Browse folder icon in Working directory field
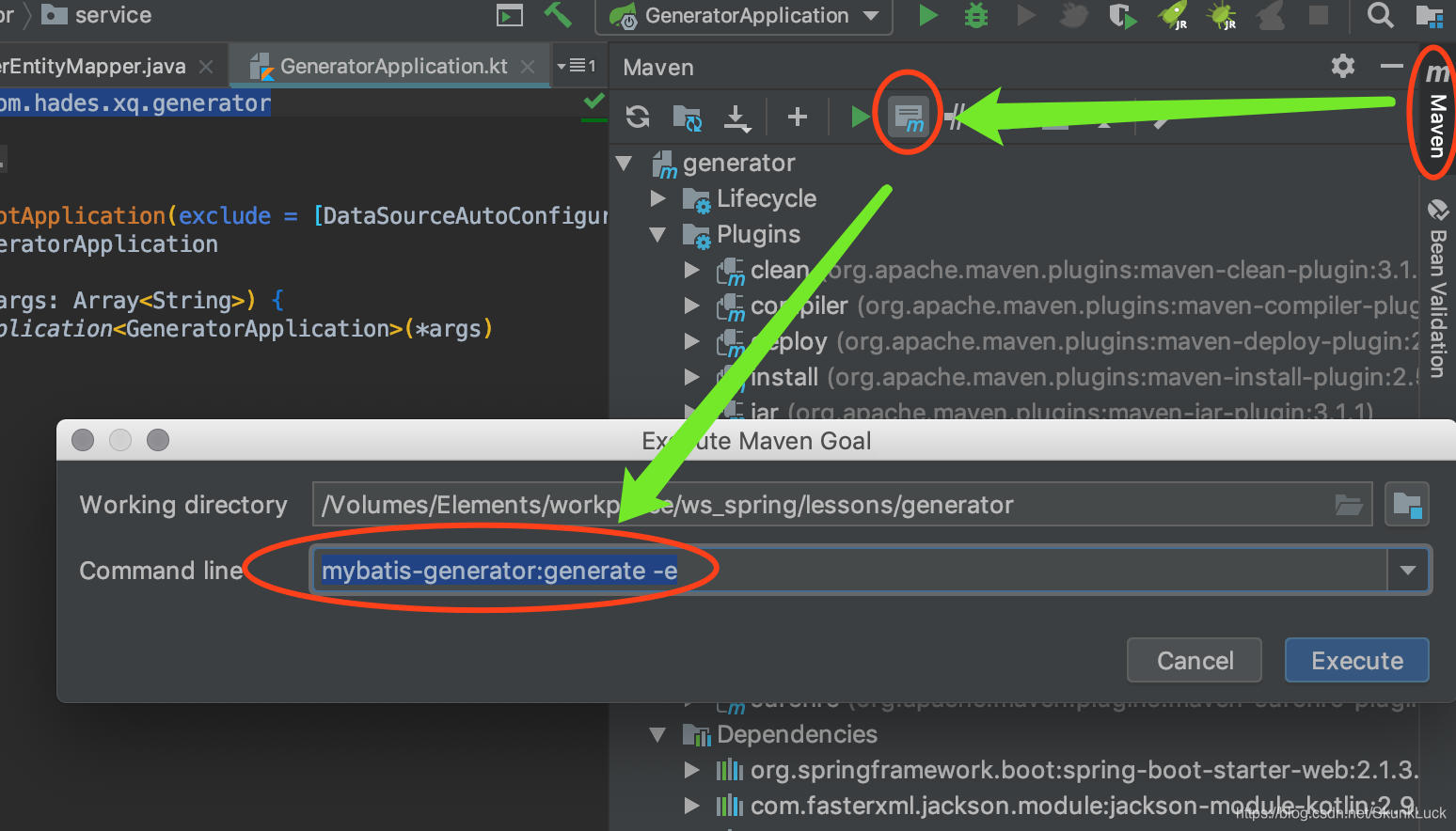 1349,505
